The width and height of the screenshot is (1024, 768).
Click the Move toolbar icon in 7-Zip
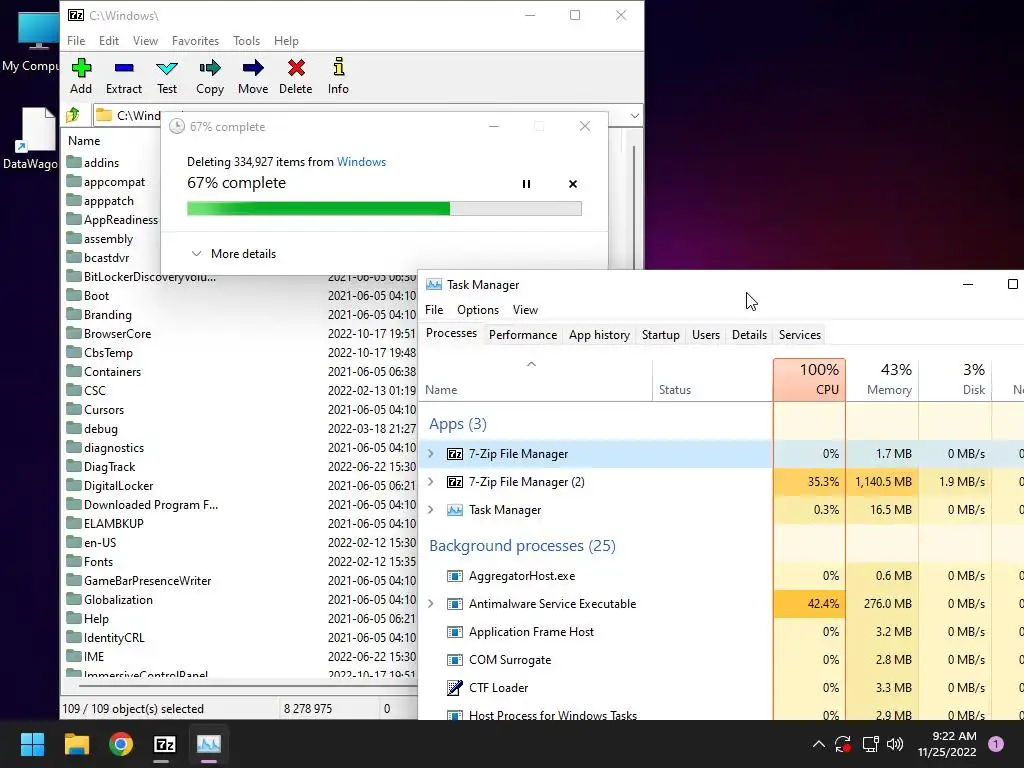pos(253,68)
